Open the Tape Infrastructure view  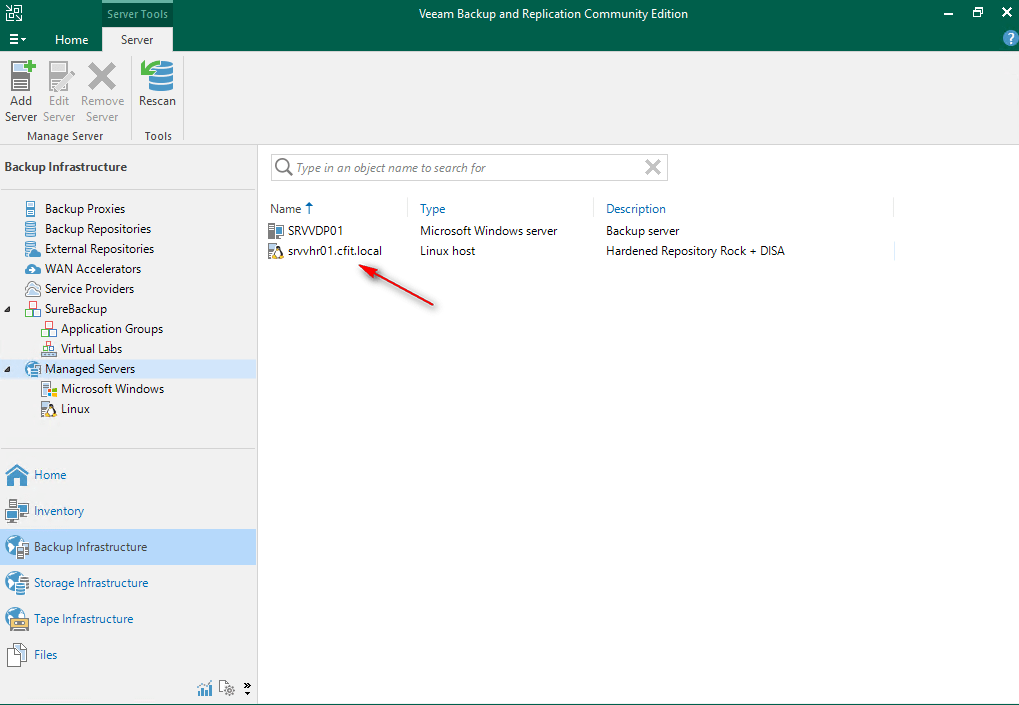click(x=83, y=619)
